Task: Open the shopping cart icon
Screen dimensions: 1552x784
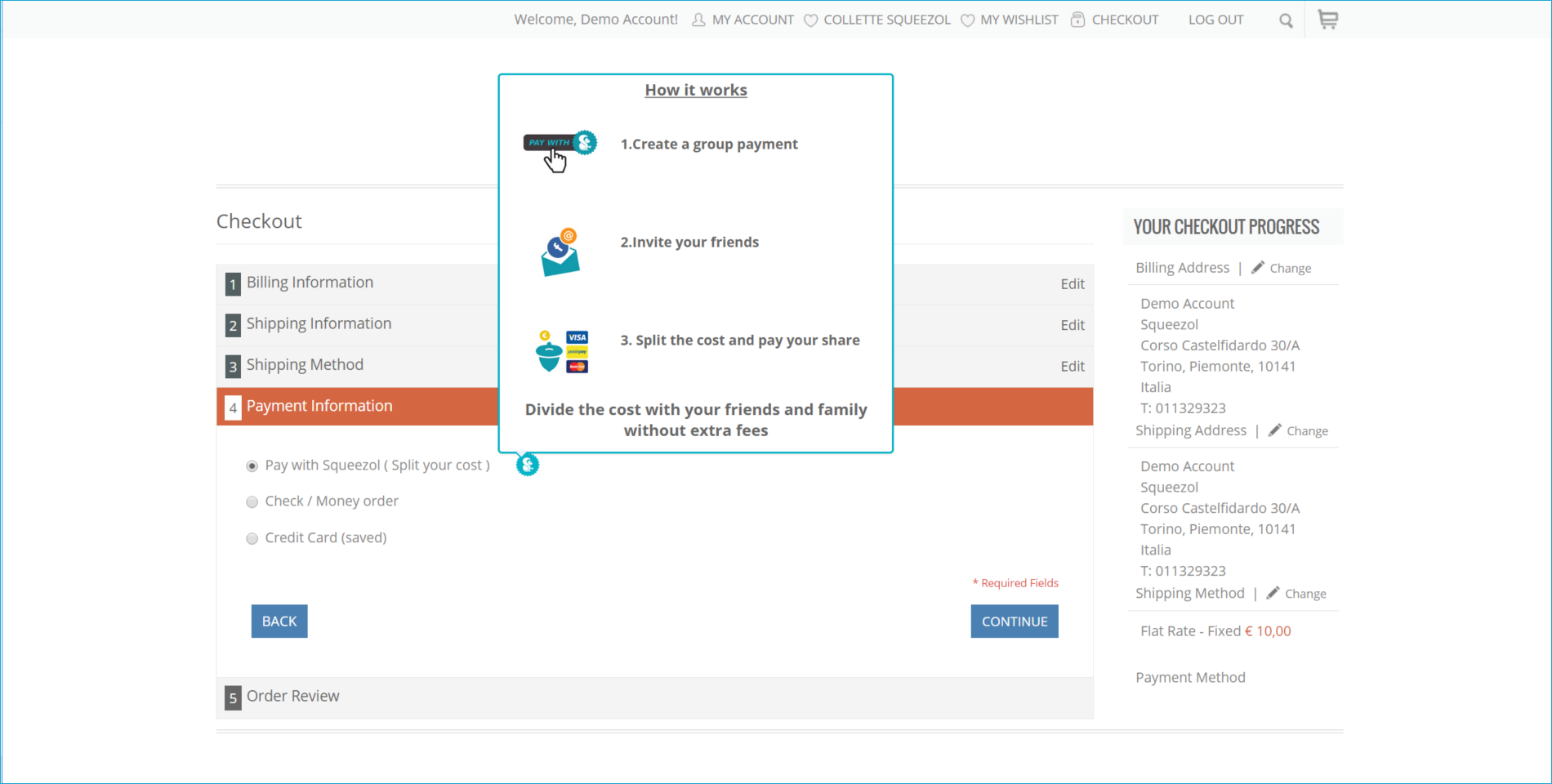Action: [1328, 20]
